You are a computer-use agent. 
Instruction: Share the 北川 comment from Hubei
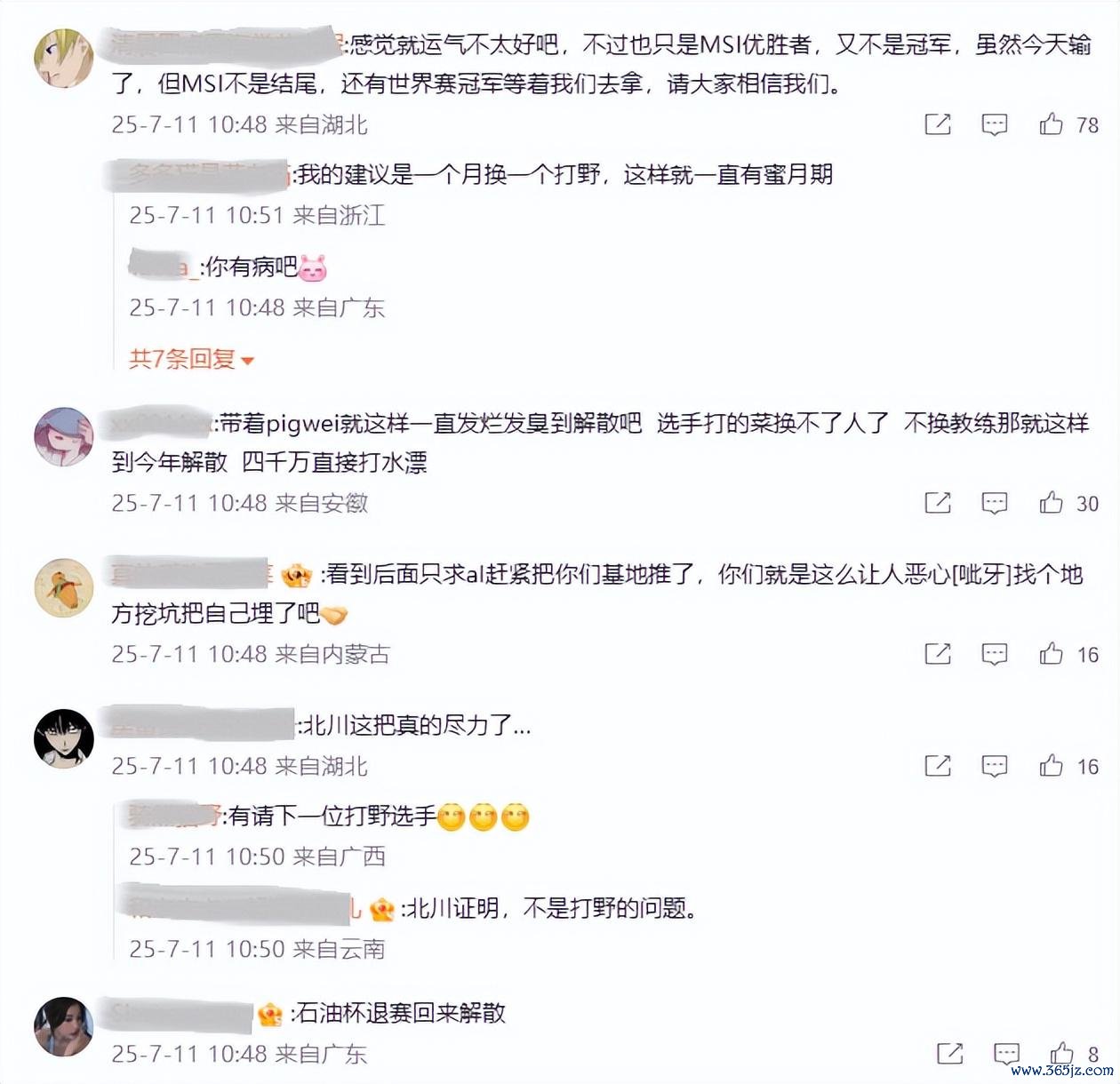[x=938, y=766]
